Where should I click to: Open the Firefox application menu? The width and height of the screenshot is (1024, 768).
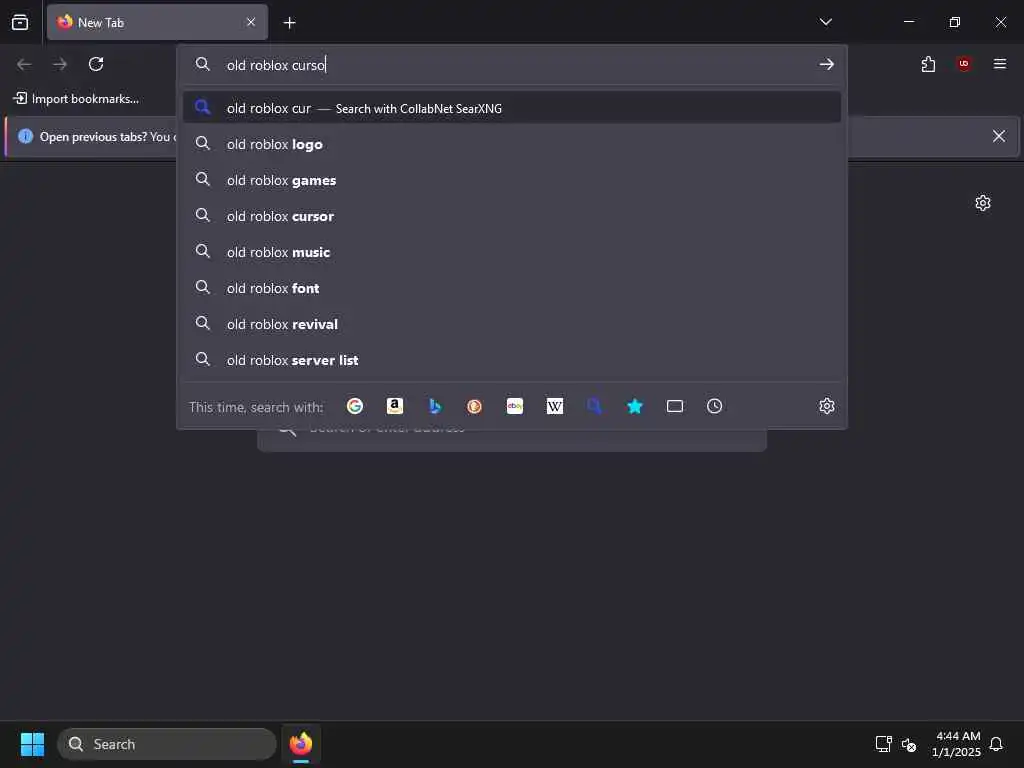coord(1000,64)
